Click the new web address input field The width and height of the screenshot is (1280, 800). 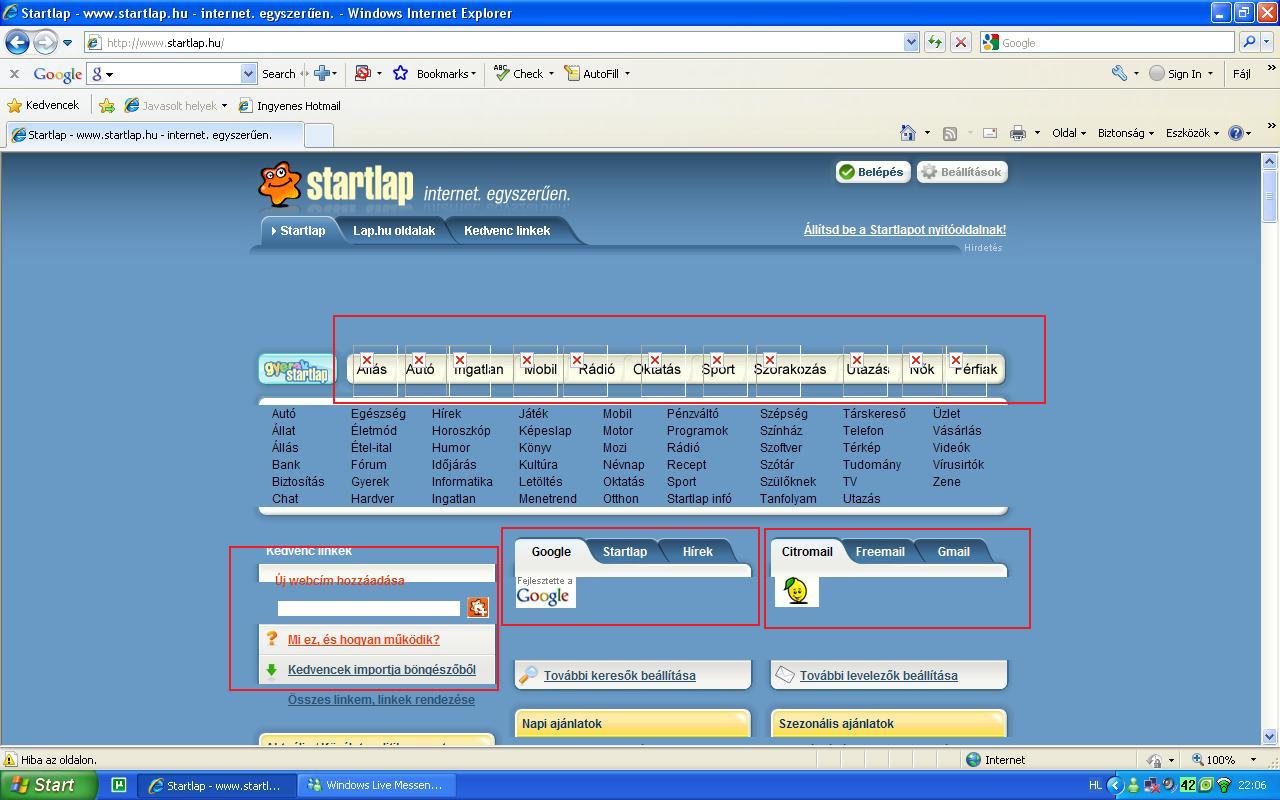[369, 608]
